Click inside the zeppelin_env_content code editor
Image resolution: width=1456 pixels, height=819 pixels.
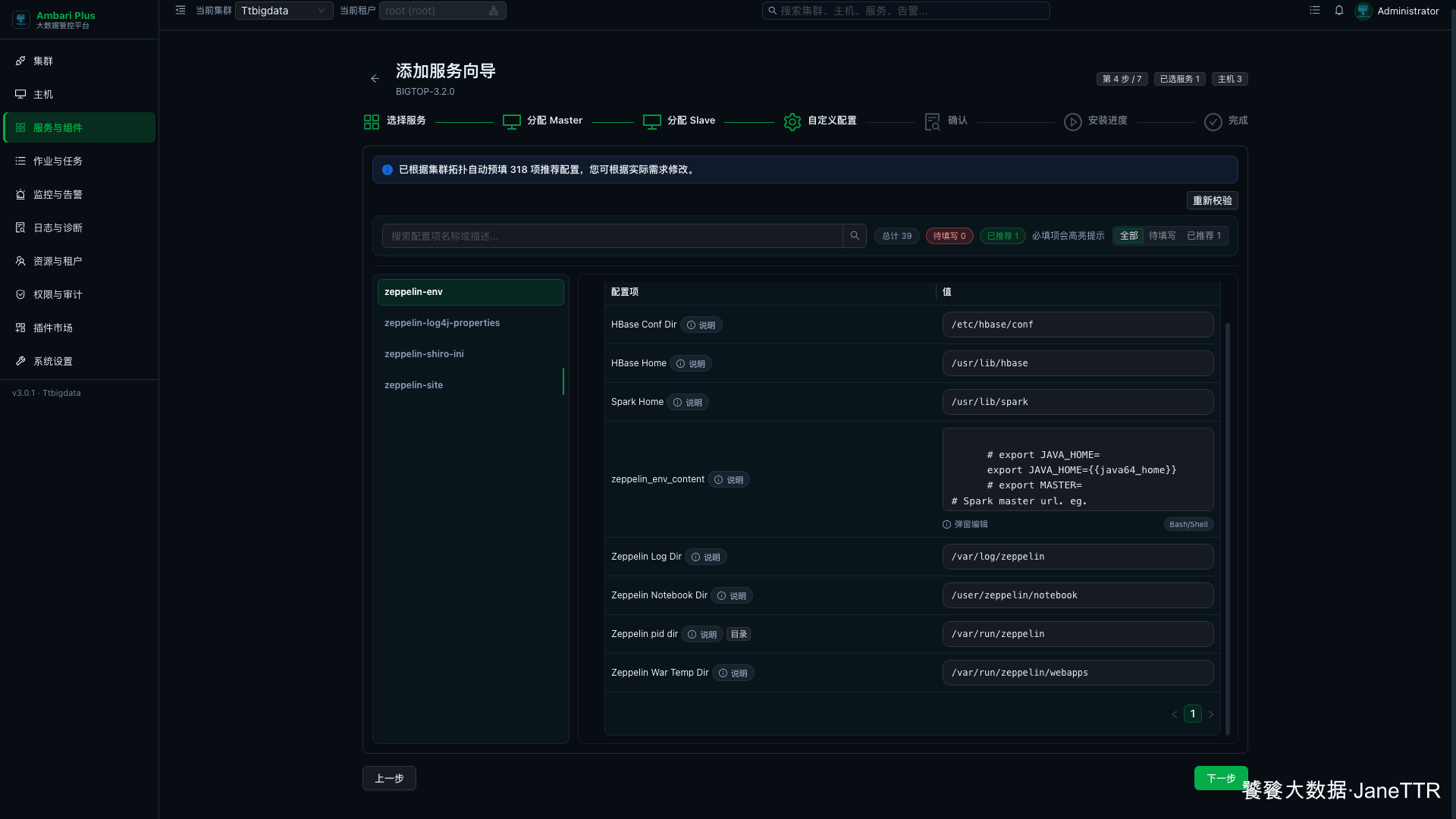[x=1078, y=469]
